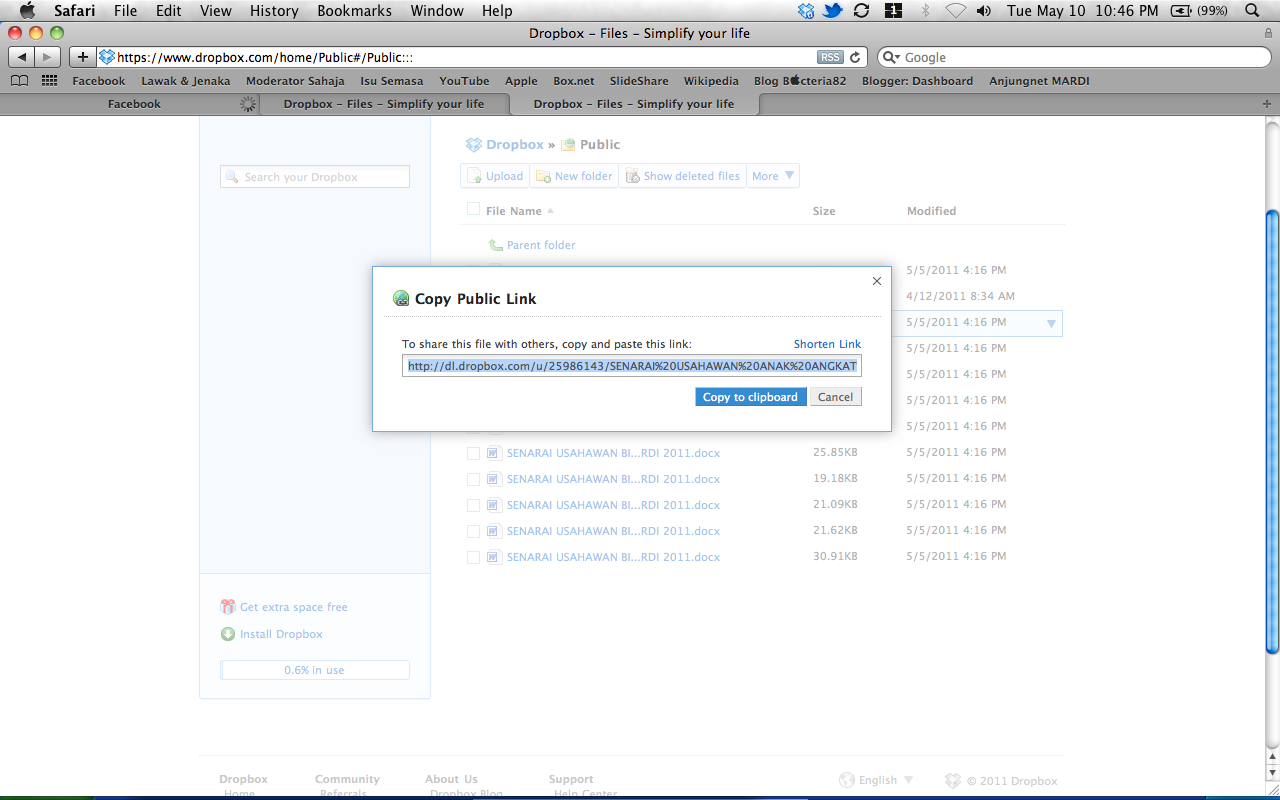Viewport: 1280px width, 800px height.
Task: Click the 0.6% in use storage bar
Action: pyautogui.click(x=314, y=670)
